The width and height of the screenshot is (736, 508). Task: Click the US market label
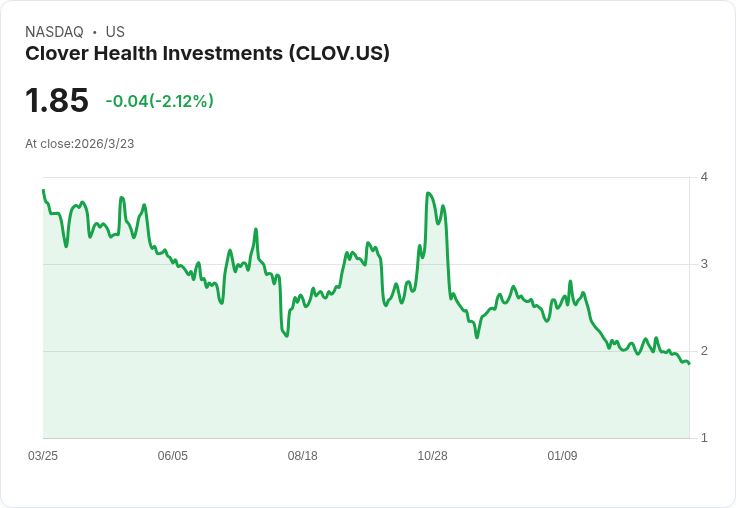point(114,32)
